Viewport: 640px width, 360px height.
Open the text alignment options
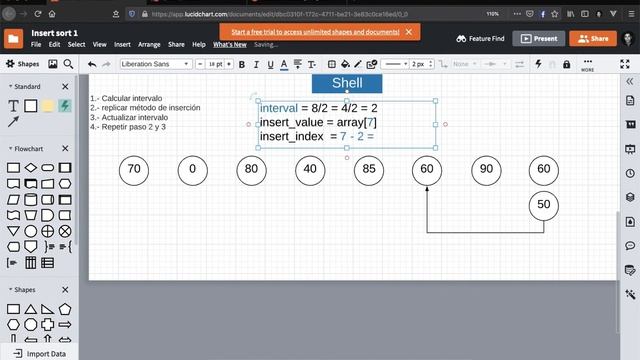pos(298,64)
